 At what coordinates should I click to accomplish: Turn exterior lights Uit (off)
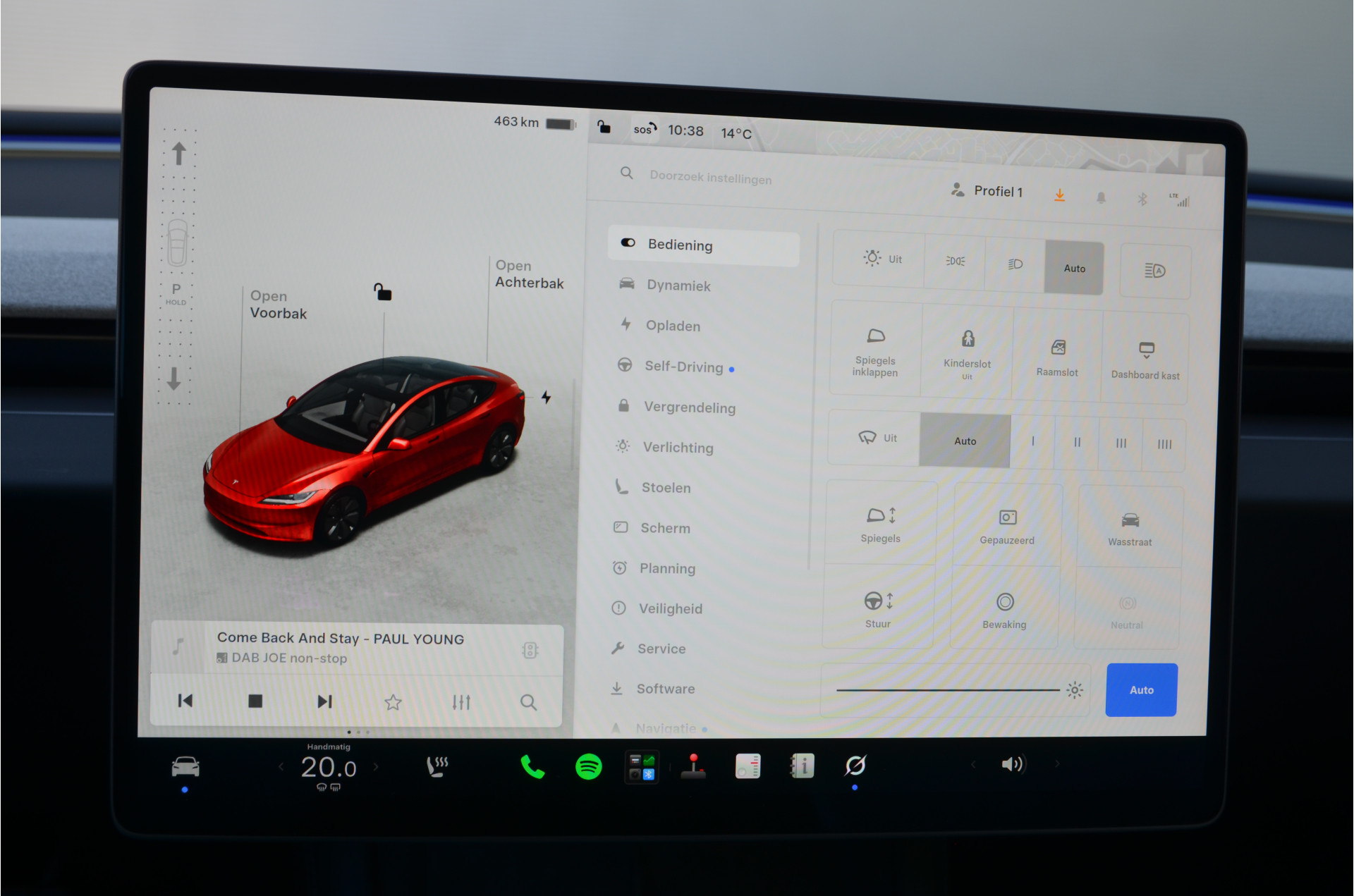coord(880,259)
